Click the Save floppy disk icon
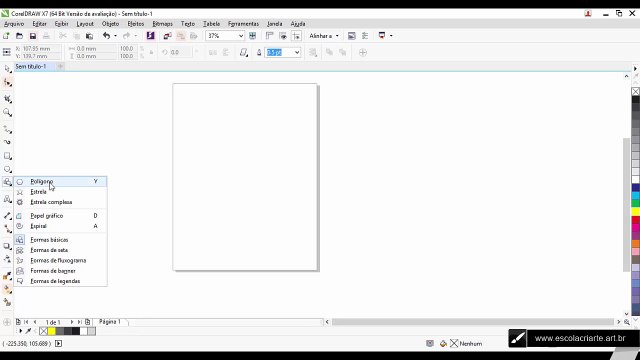Viewport: 640px width, 360px height. (33, 36)
